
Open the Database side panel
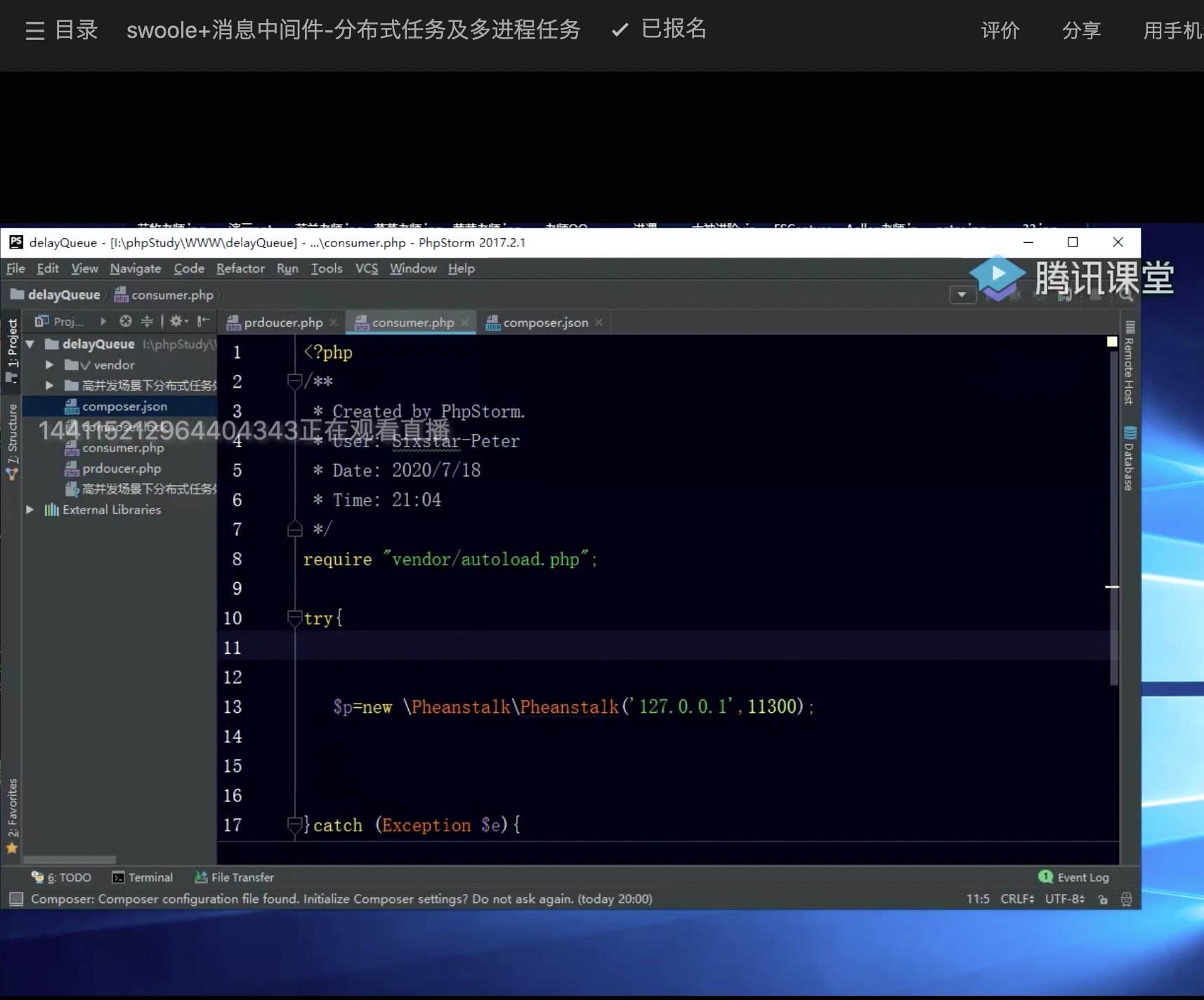[1129, 459]
